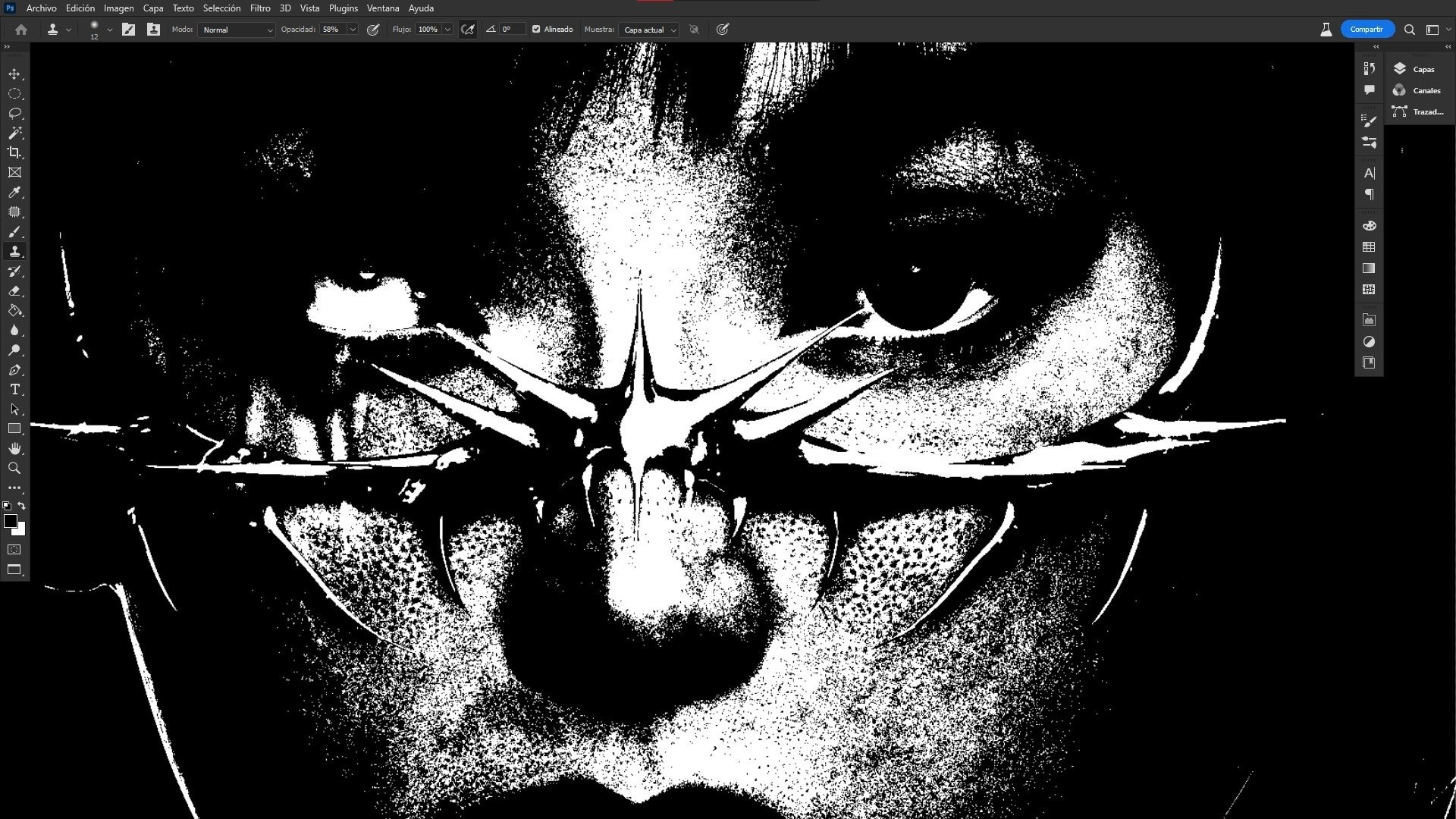Select the Crop tool
The image size is (1456, 819).
[x=14, y=152]
